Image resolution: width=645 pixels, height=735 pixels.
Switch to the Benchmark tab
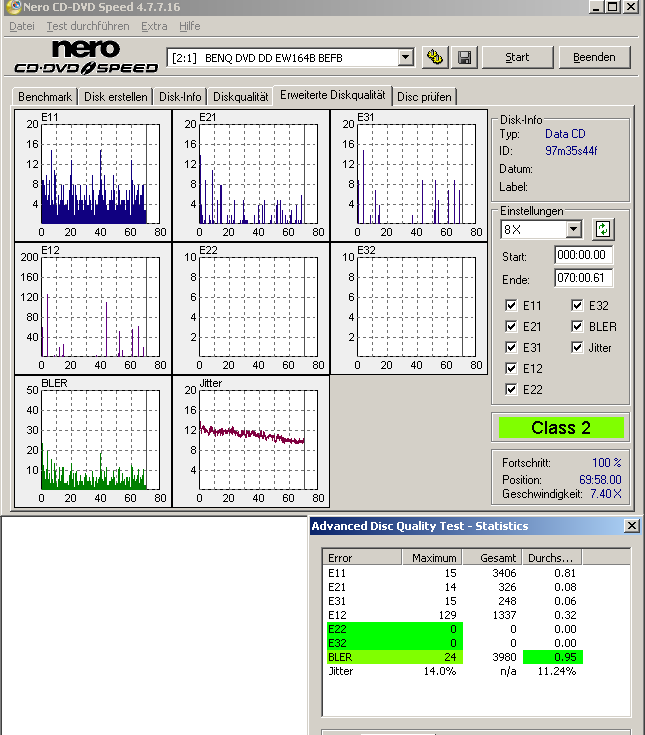pyautogui.click(x=45, y=97)
